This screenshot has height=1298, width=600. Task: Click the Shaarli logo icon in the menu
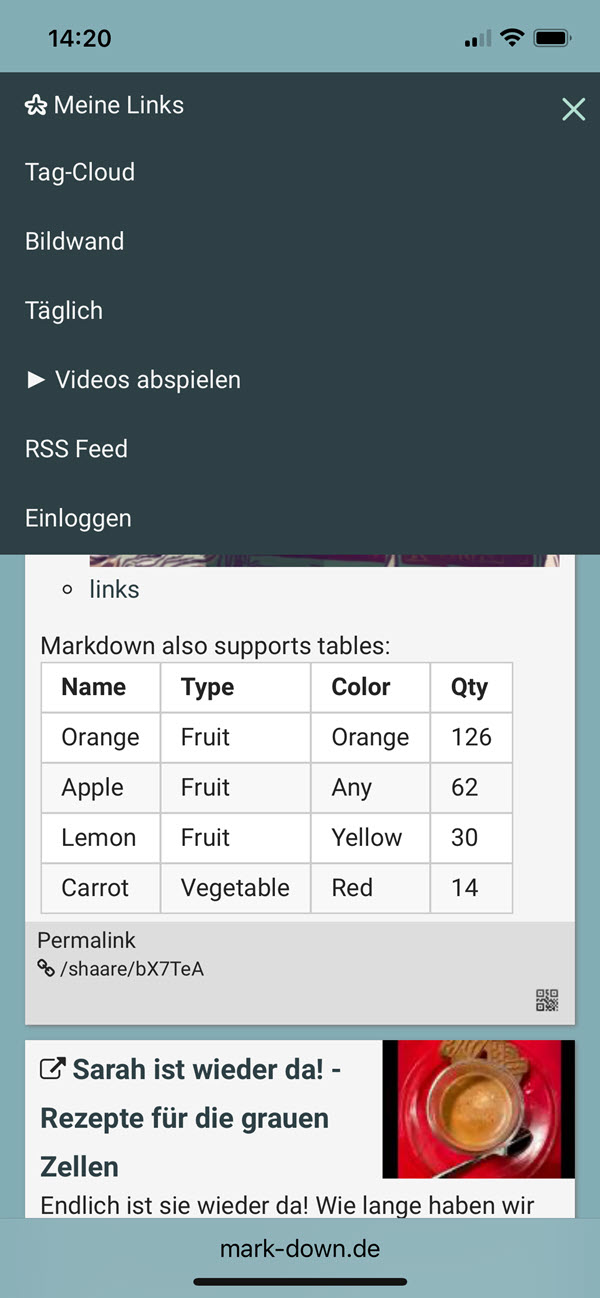pos(36,105)
